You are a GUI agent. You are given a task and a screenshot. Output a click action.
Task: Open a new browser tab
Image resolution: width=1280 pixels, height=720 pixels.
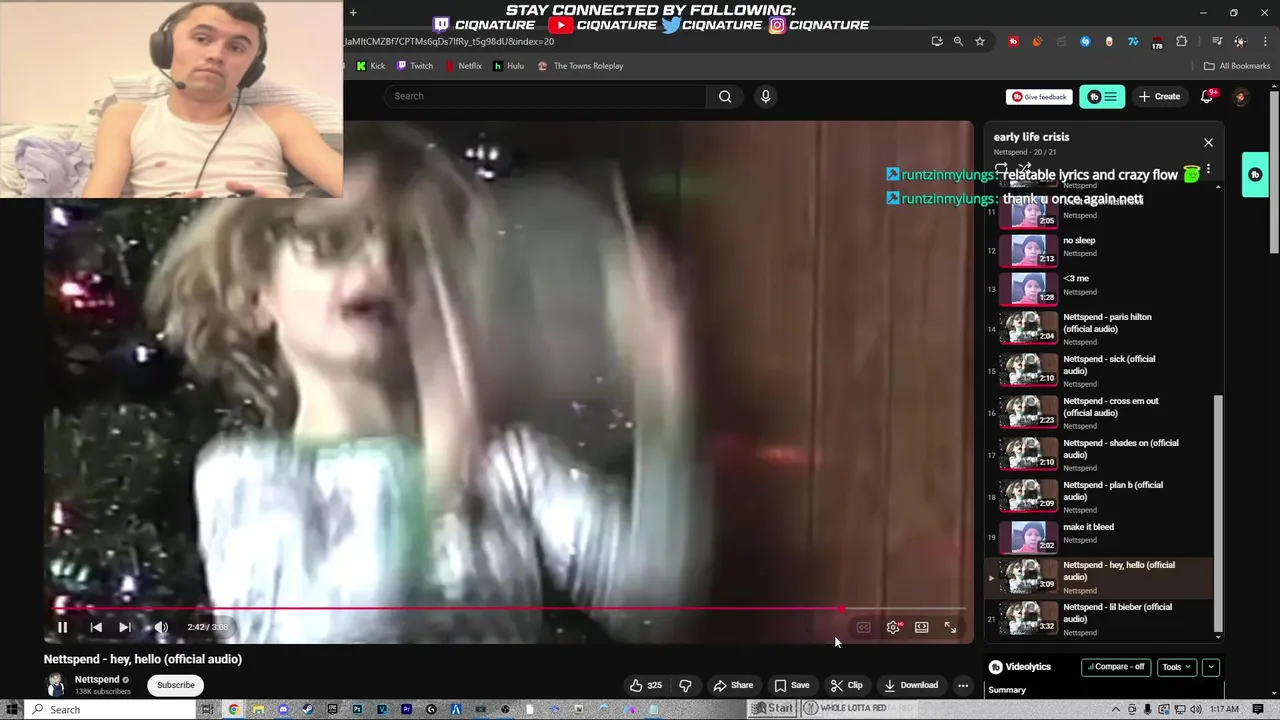353,13
